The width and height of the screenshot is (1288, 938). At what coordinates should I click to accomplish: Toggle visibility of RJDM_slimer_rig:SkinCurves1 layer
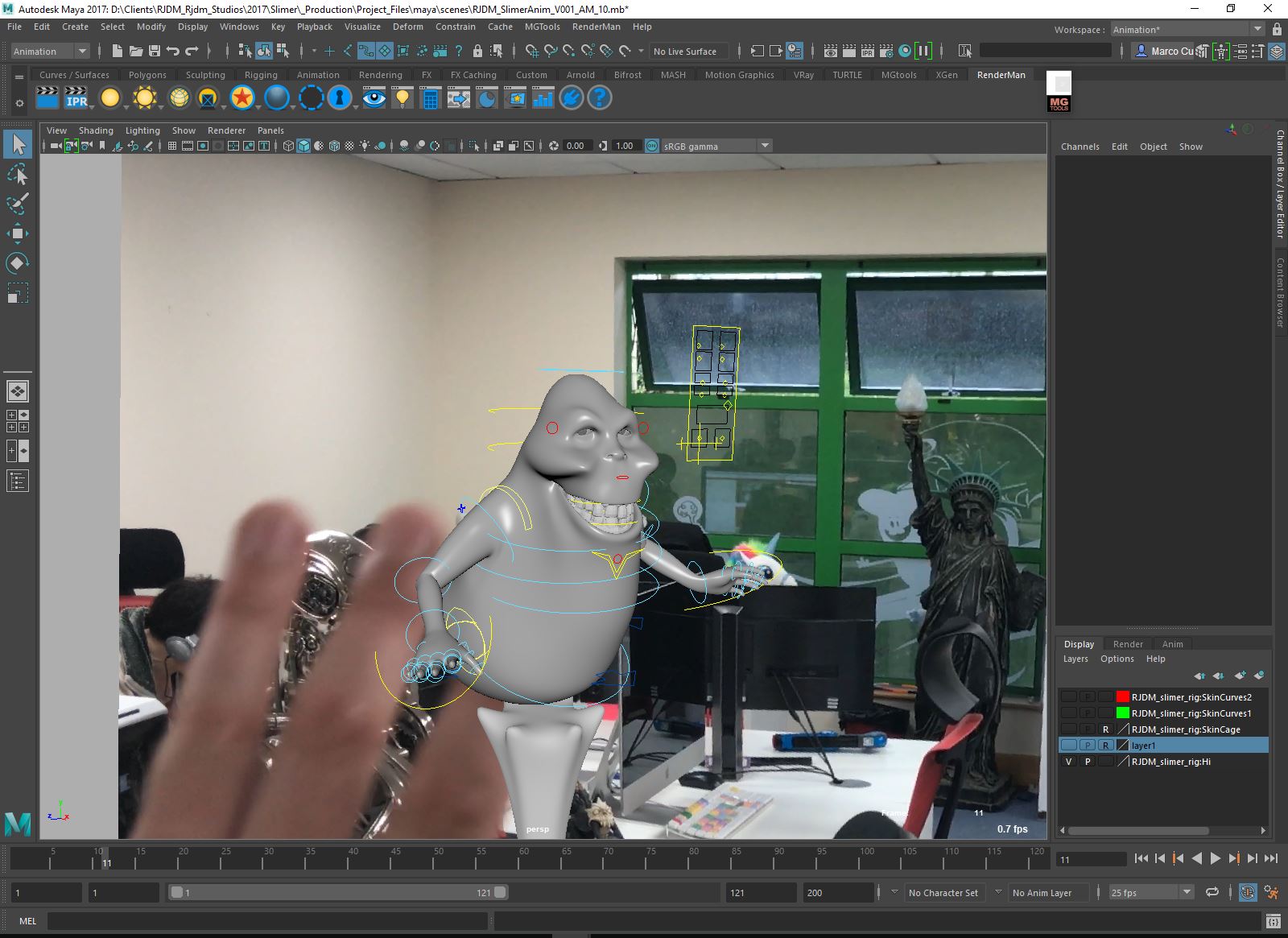coord(1068,713)
